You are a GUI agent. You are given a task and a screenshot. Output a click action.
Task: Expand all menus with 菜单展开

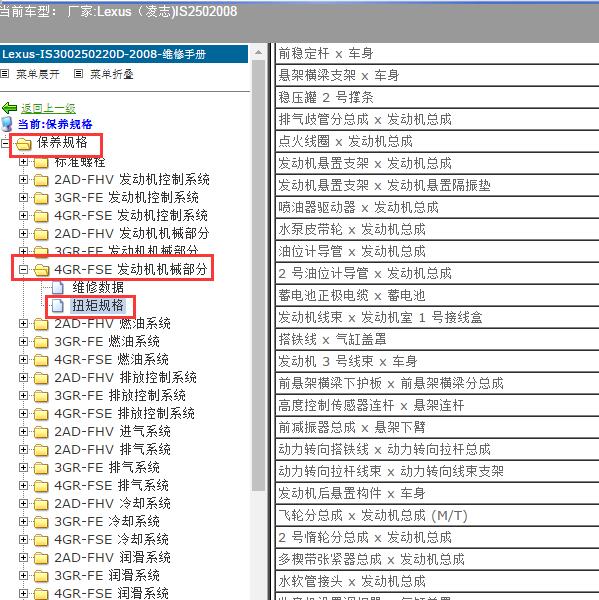[38, 74]
